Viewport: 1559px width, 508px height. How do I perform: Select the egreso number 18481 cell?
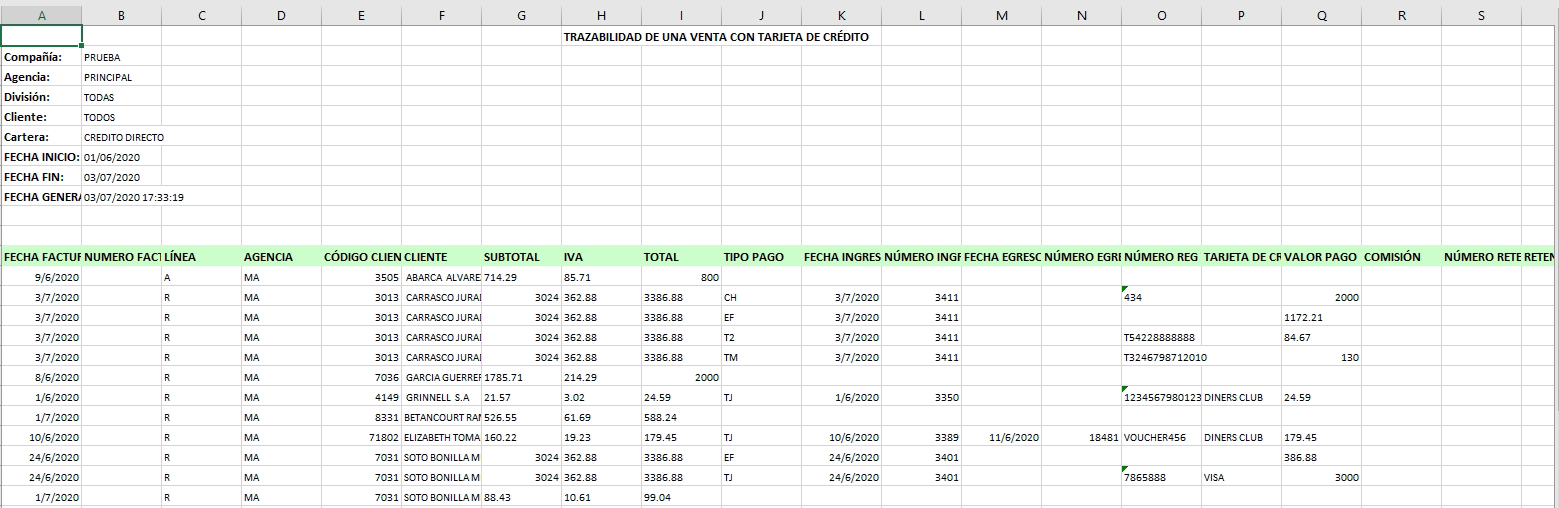click(x=1080, y=437)
